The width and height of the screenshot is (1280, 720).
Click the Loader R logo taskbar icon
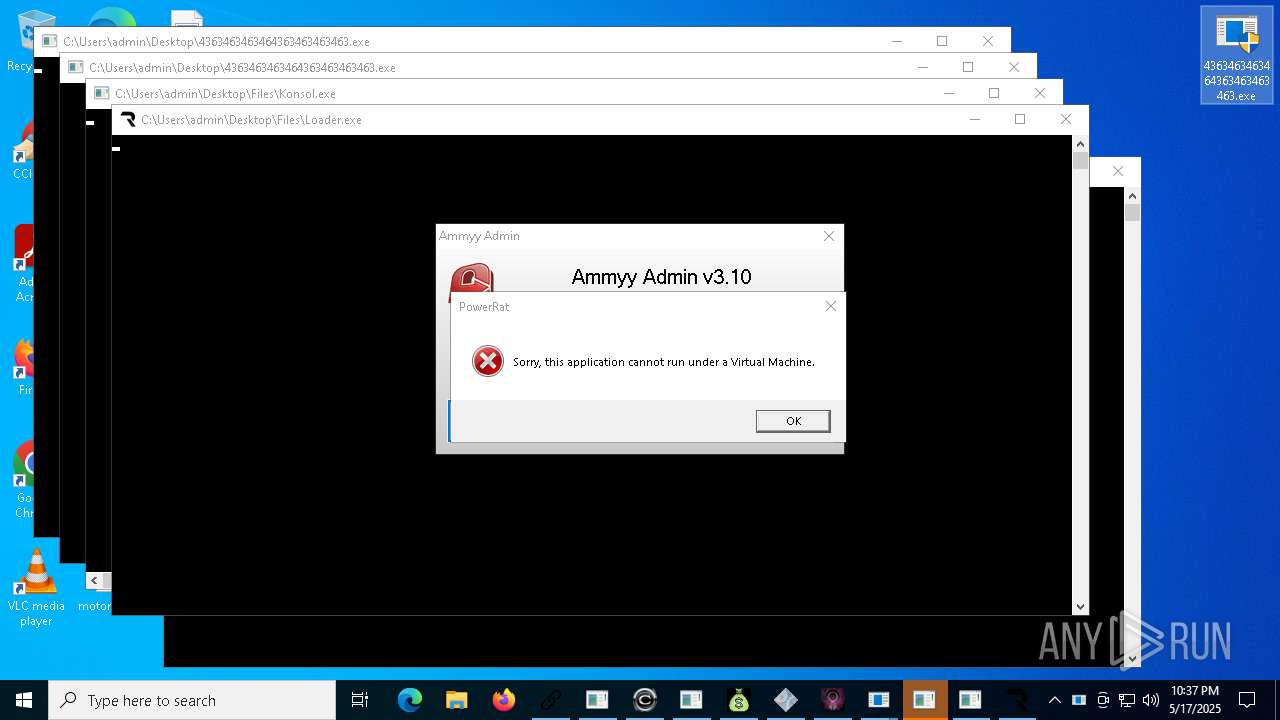(1018, 700)
